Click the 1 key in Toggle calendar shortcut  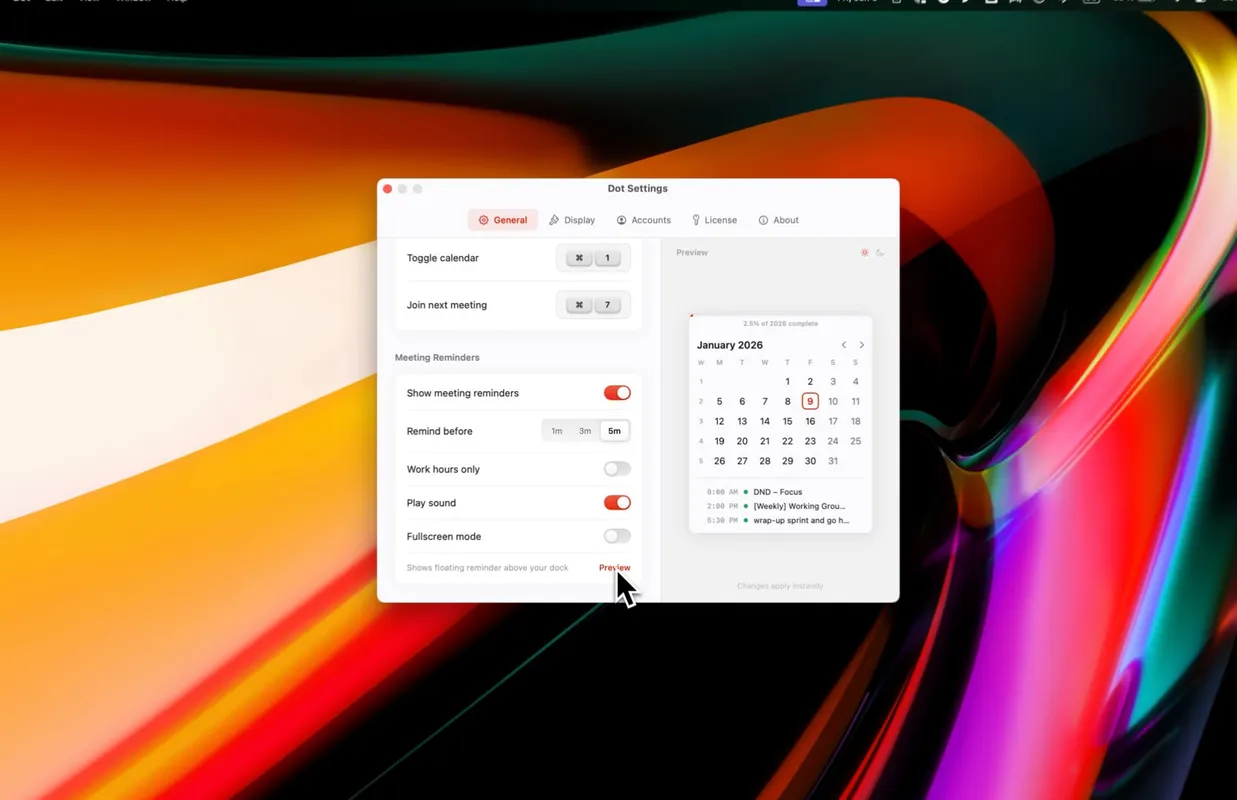click(607, 258)
